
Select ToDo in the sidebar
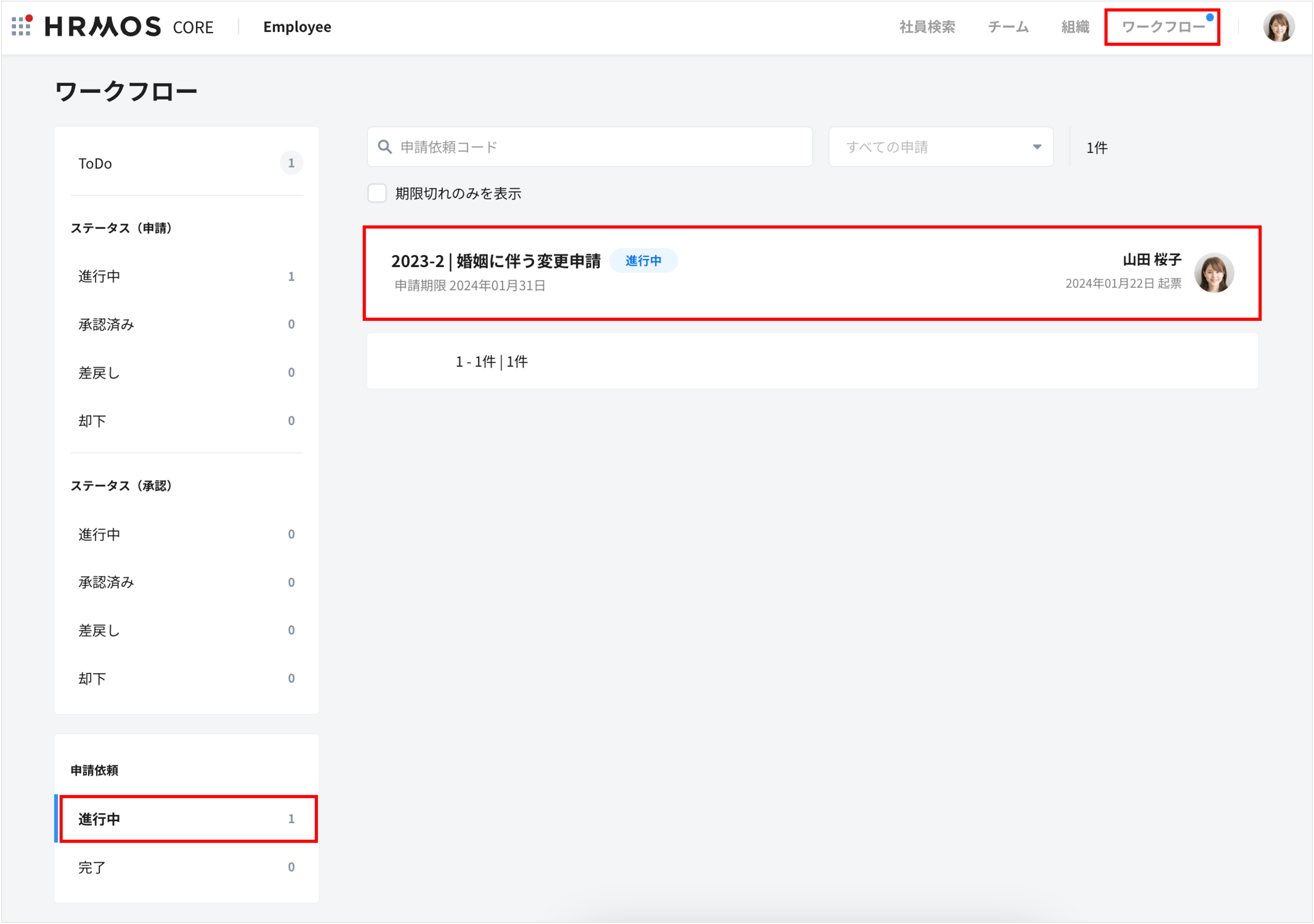click(x=95, y=163)
